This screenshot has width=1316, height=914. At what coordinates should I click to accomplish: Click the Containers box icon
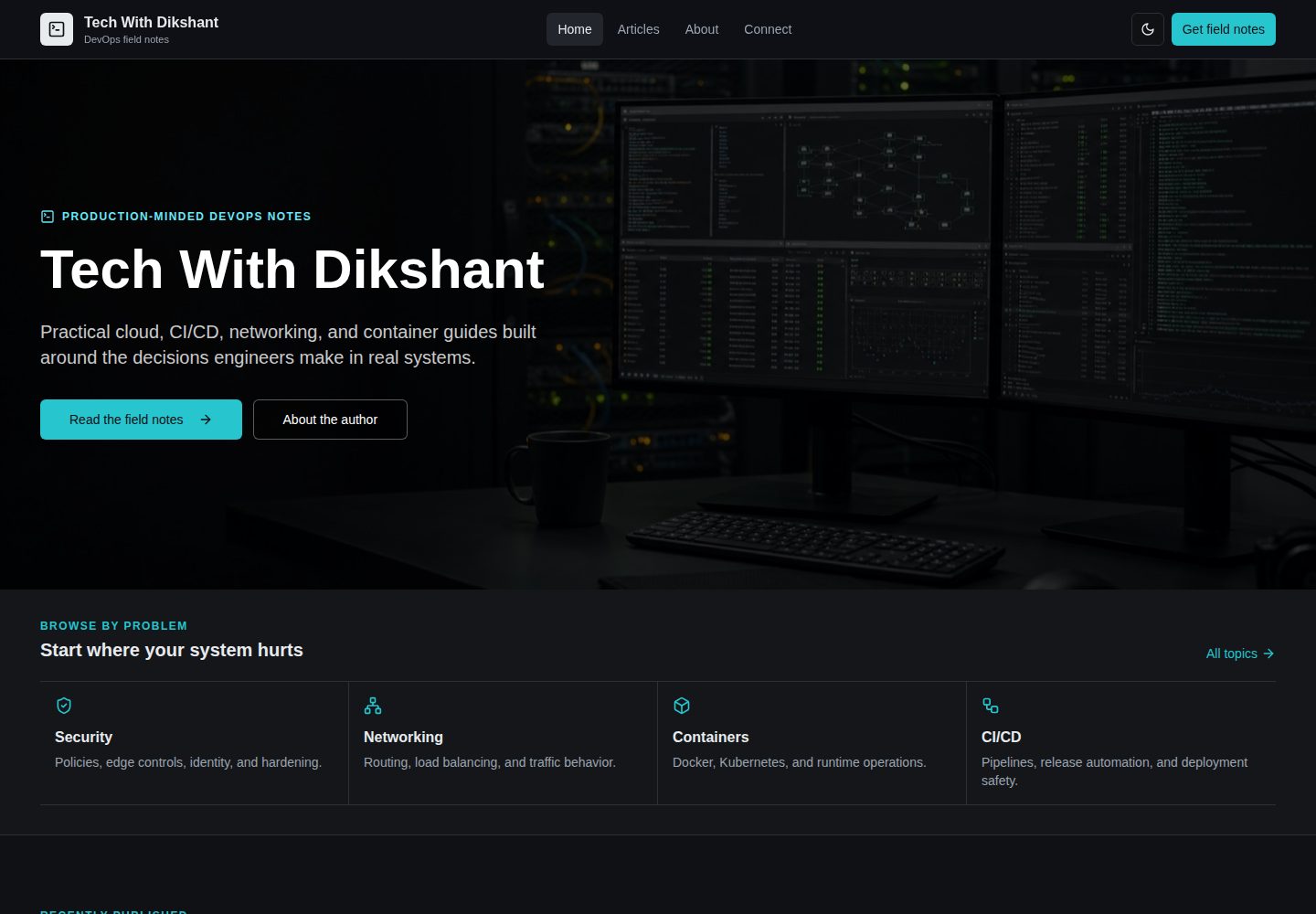tap(682, 706)
